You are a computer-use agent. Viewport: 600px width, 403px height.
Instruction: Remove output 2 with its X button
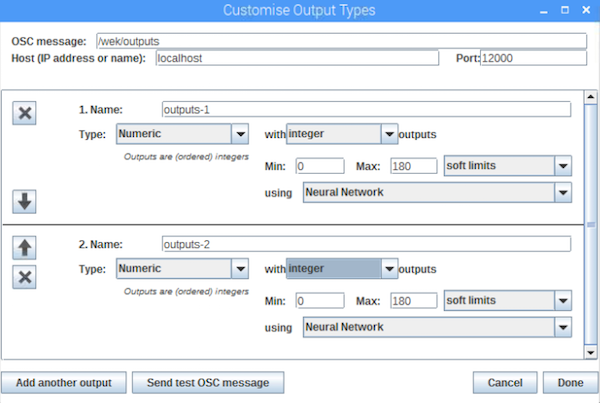24,277
